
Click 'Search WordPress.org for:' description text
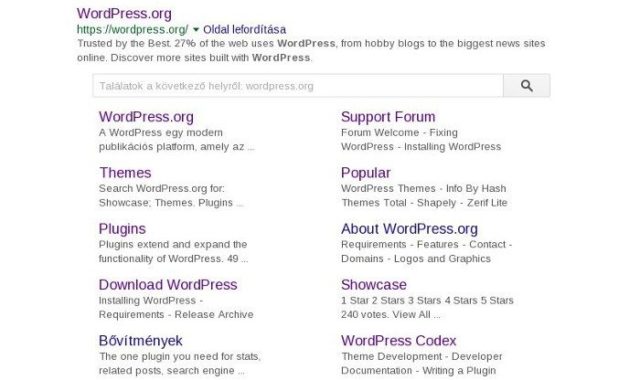tap(162, 189)
